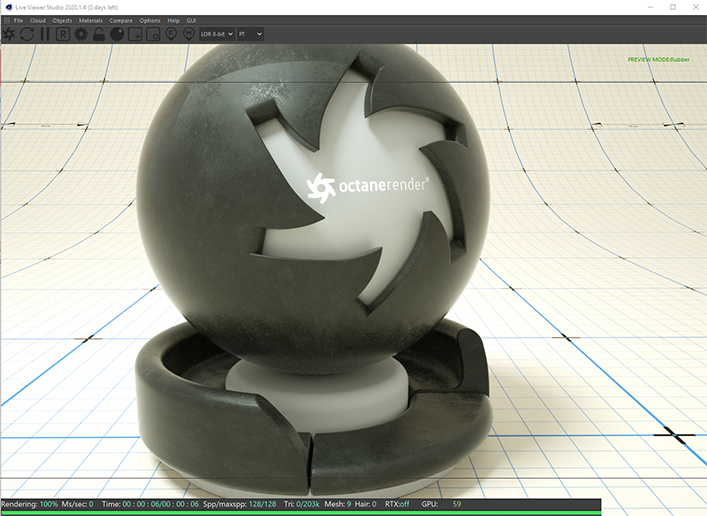707x516 pixels.
Task: Toggle the render region R icon
Action: point(63,34)
